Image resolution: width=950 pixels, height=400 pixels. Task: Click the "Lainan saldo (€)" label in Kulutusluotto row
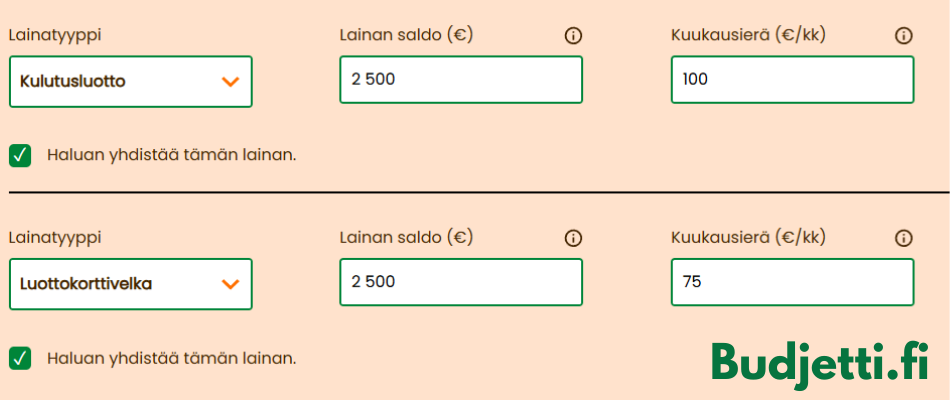pos(406,35)
